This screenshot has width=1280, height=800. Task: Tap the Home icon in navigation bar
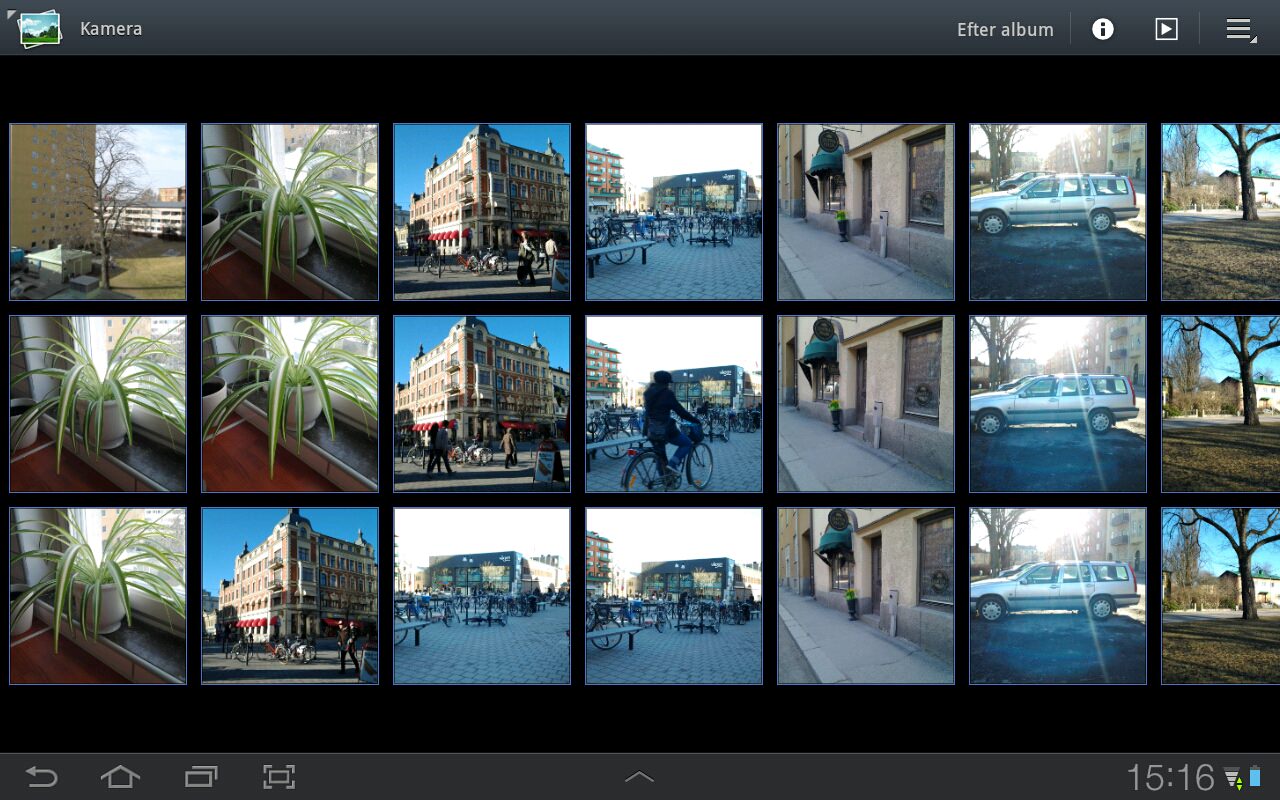click(x=120, y=776)
